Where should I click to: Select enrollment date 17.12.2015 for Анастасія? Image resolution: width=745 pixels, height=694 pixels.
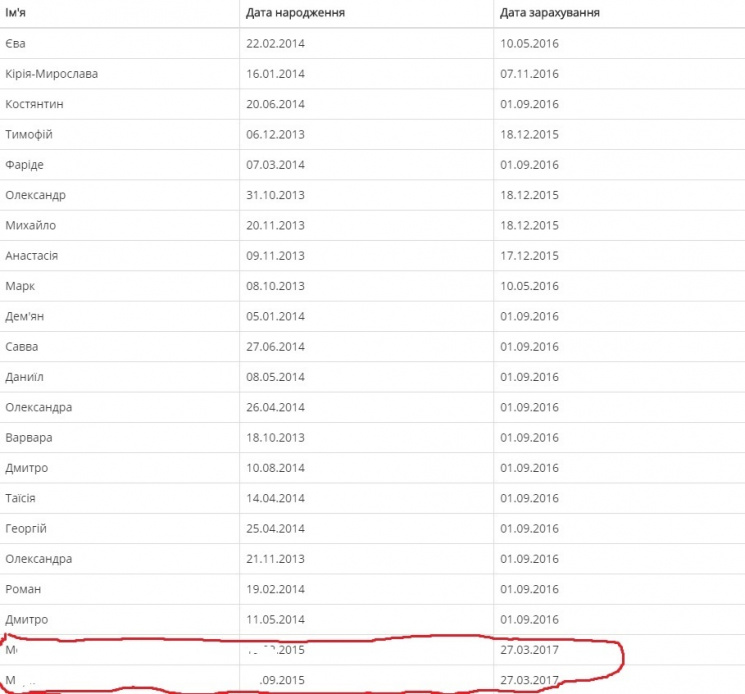pos(531,256)
